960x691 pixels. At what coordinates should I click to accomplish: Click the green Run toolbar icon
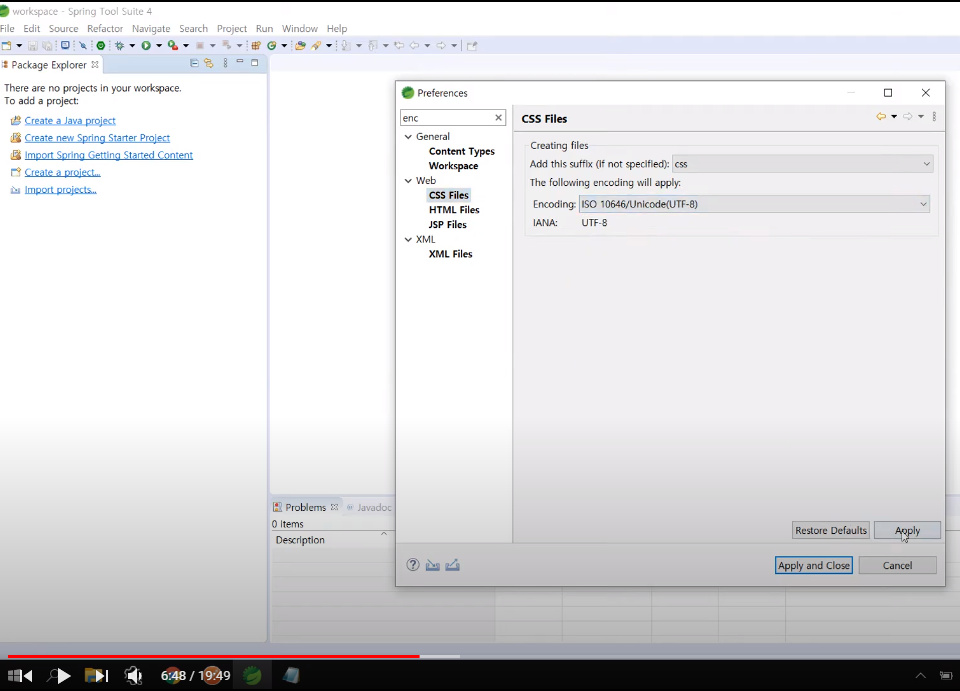pyautogui.click(x=146, y=45)
